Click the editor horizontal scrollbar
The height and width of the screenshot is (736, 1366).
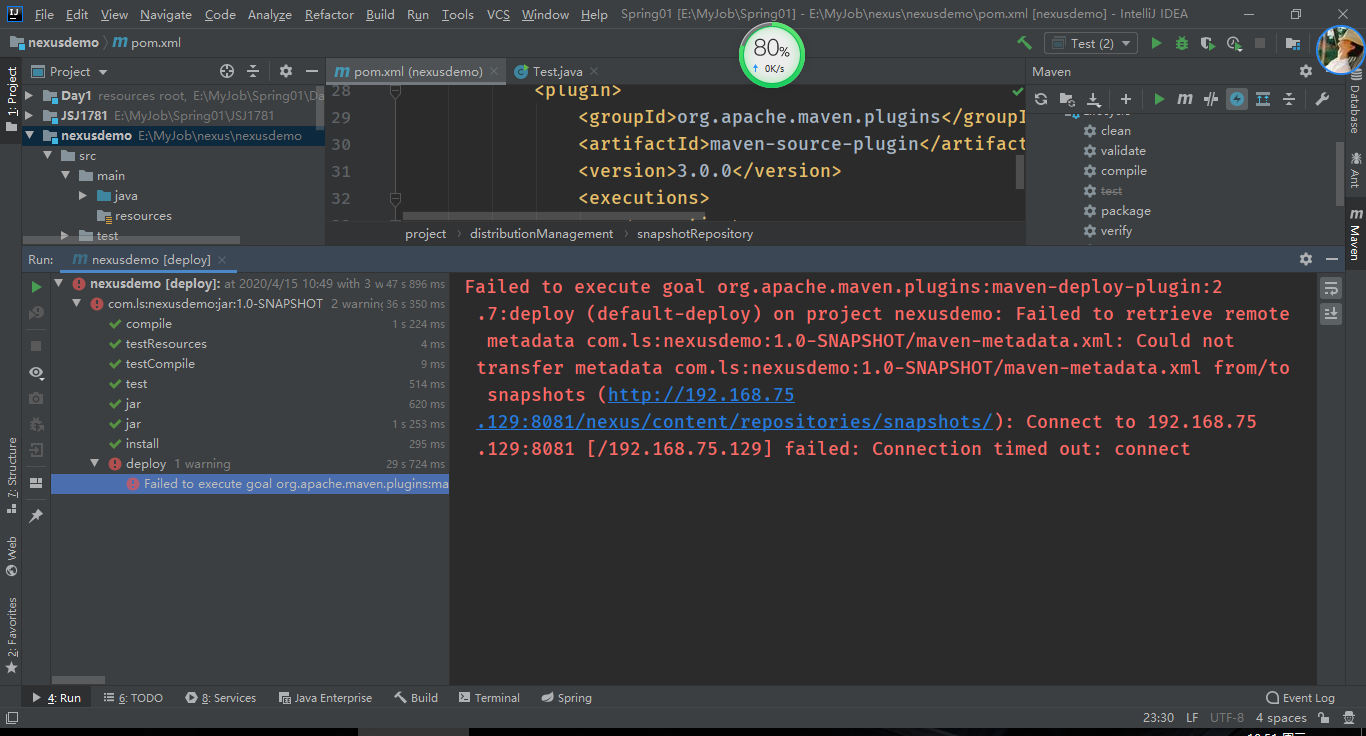pos(553,215)
